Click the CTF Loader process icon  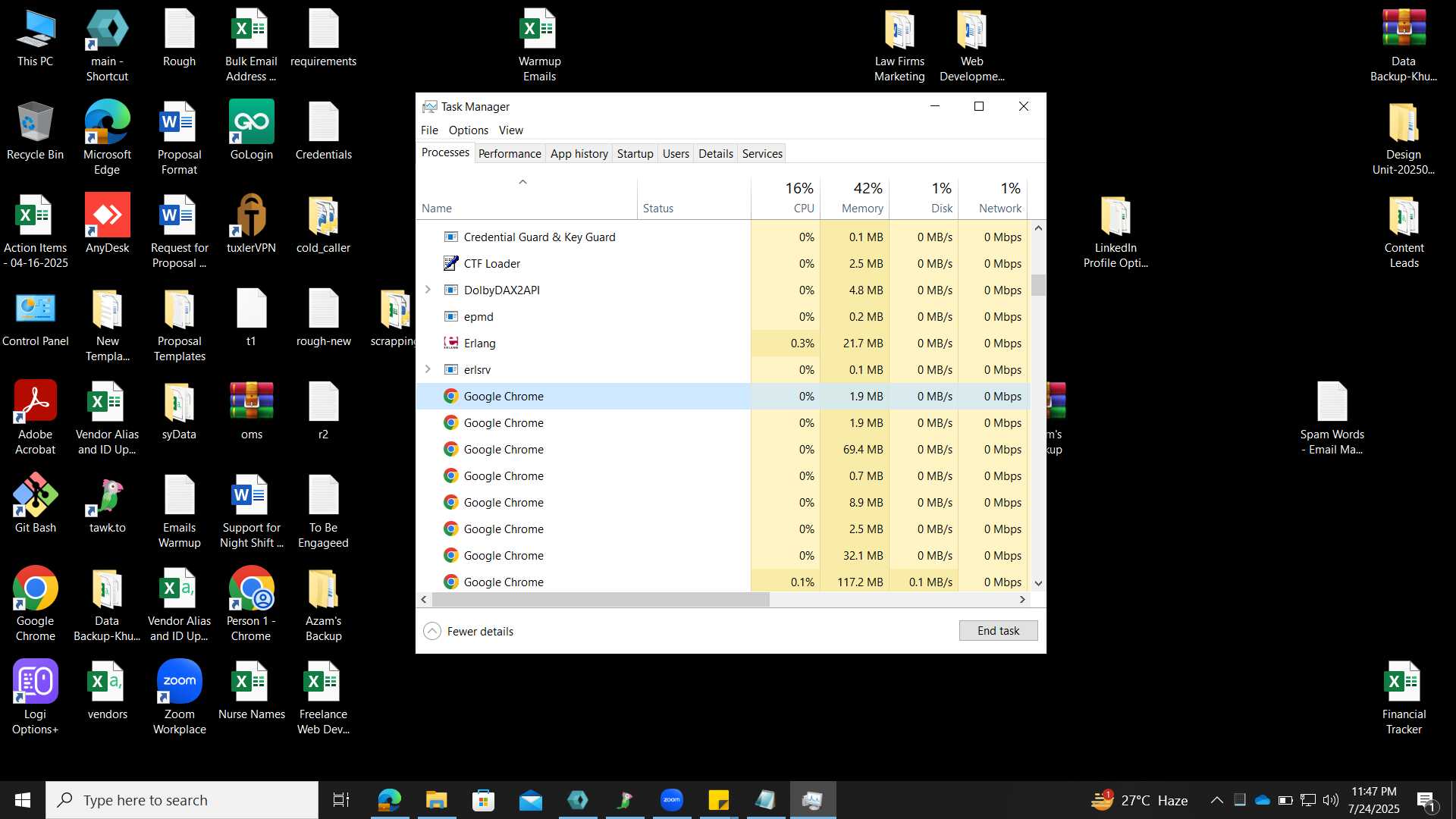[x=450, y=263]
